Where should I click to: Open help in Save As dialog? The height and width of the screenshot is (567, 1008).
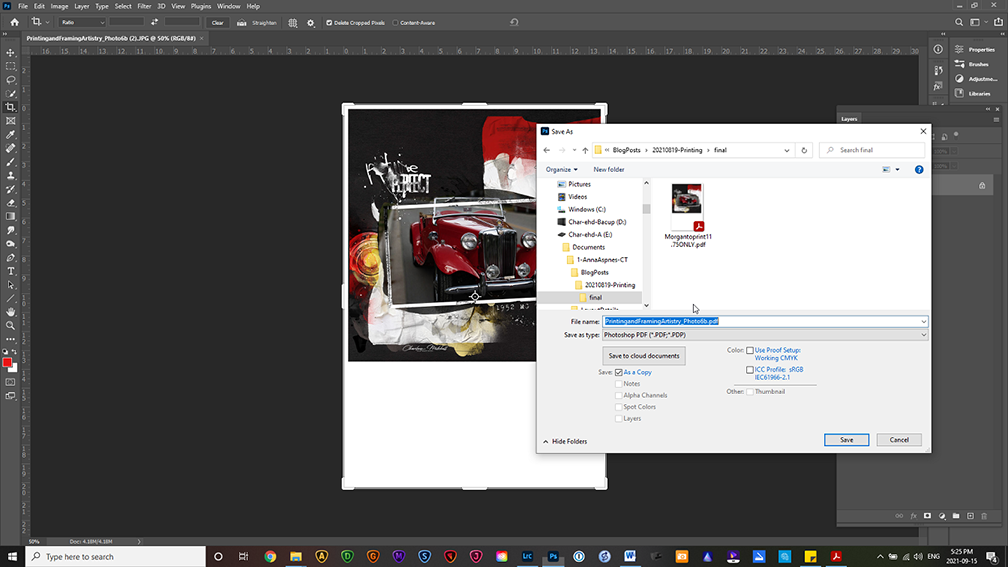coord(919,170)
